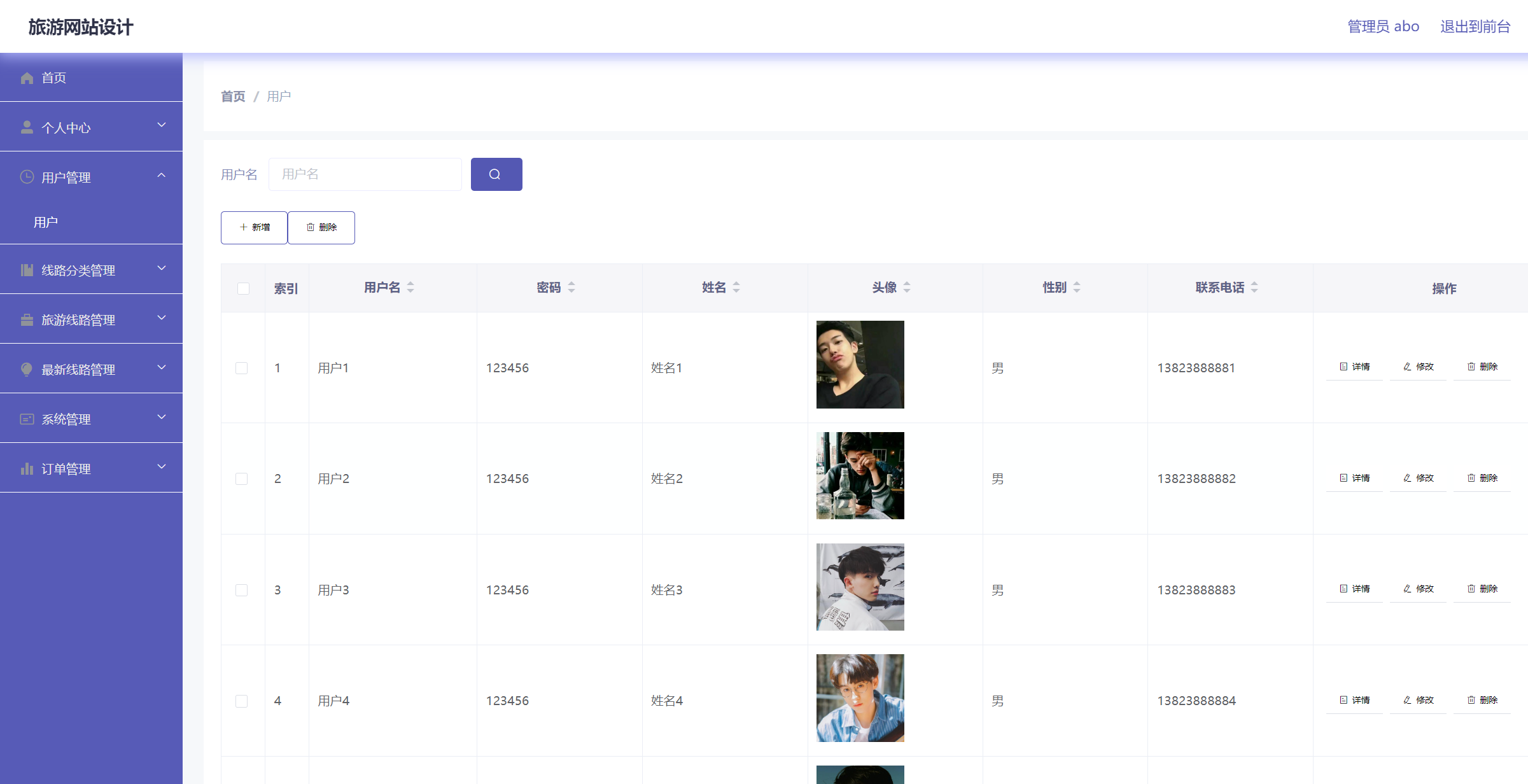Open 详情 for 用户1 row
Image resolution: width=1528 pixels, height=784 pixels.
pyautogui.click(x=1355, y=367)
